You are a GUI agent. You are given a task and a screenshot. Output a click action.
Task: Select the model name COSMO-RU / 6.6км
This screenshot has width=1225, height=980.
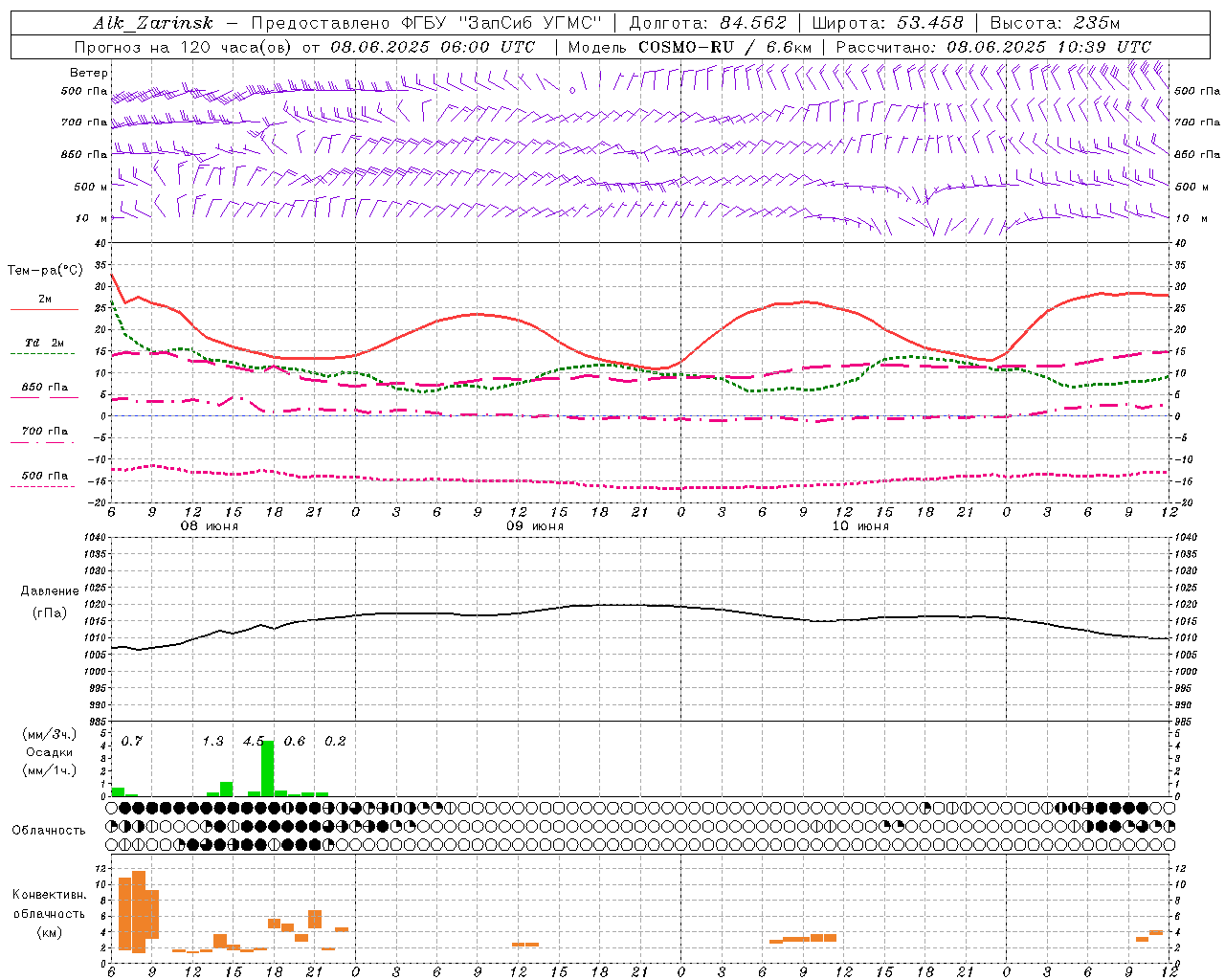(724, 47)
